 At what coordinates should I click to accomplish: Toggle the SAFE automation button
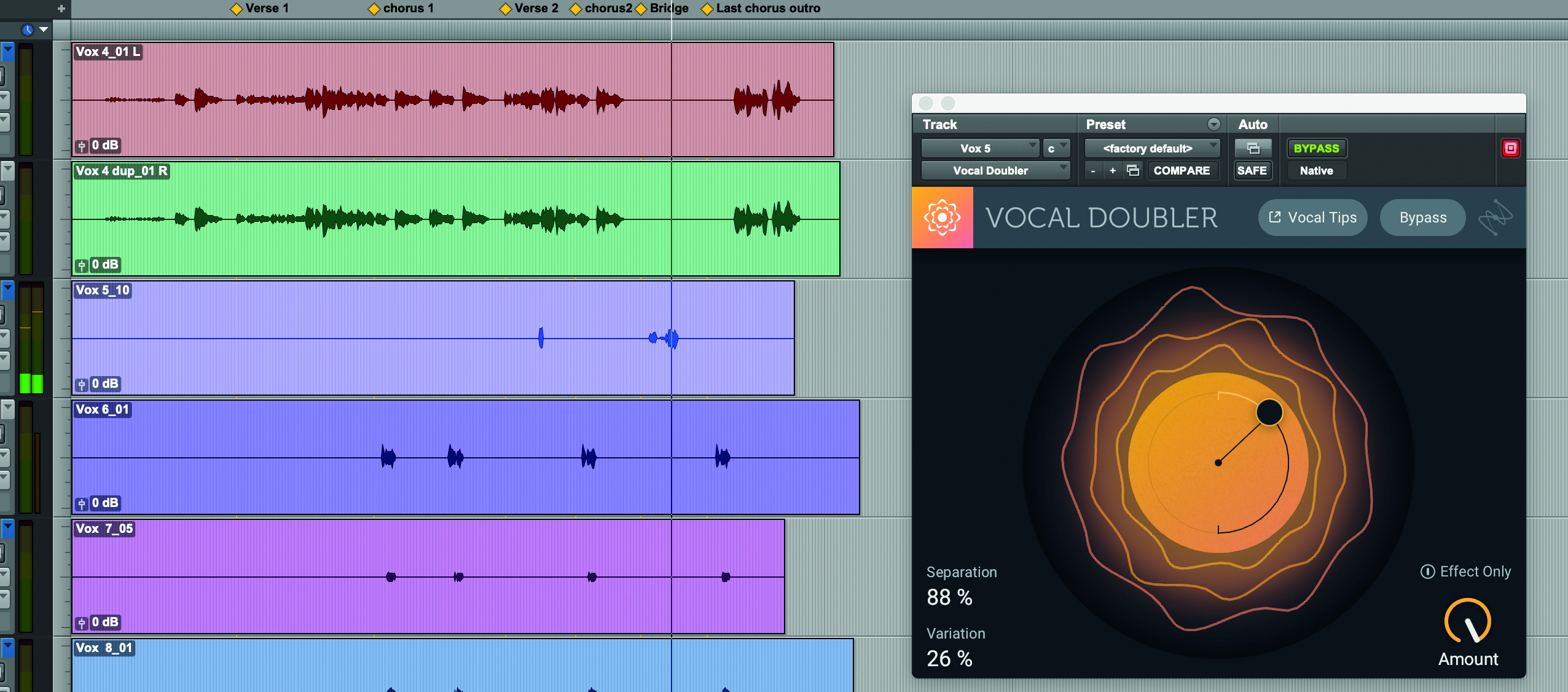coord(1252,171)
